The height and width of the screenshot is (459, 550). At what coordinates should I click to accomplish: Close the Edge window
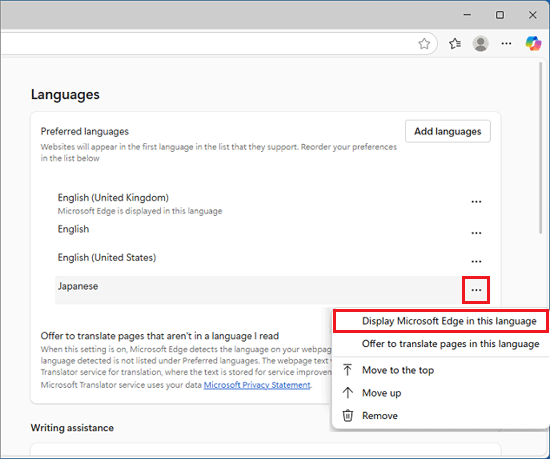point(532,15)
